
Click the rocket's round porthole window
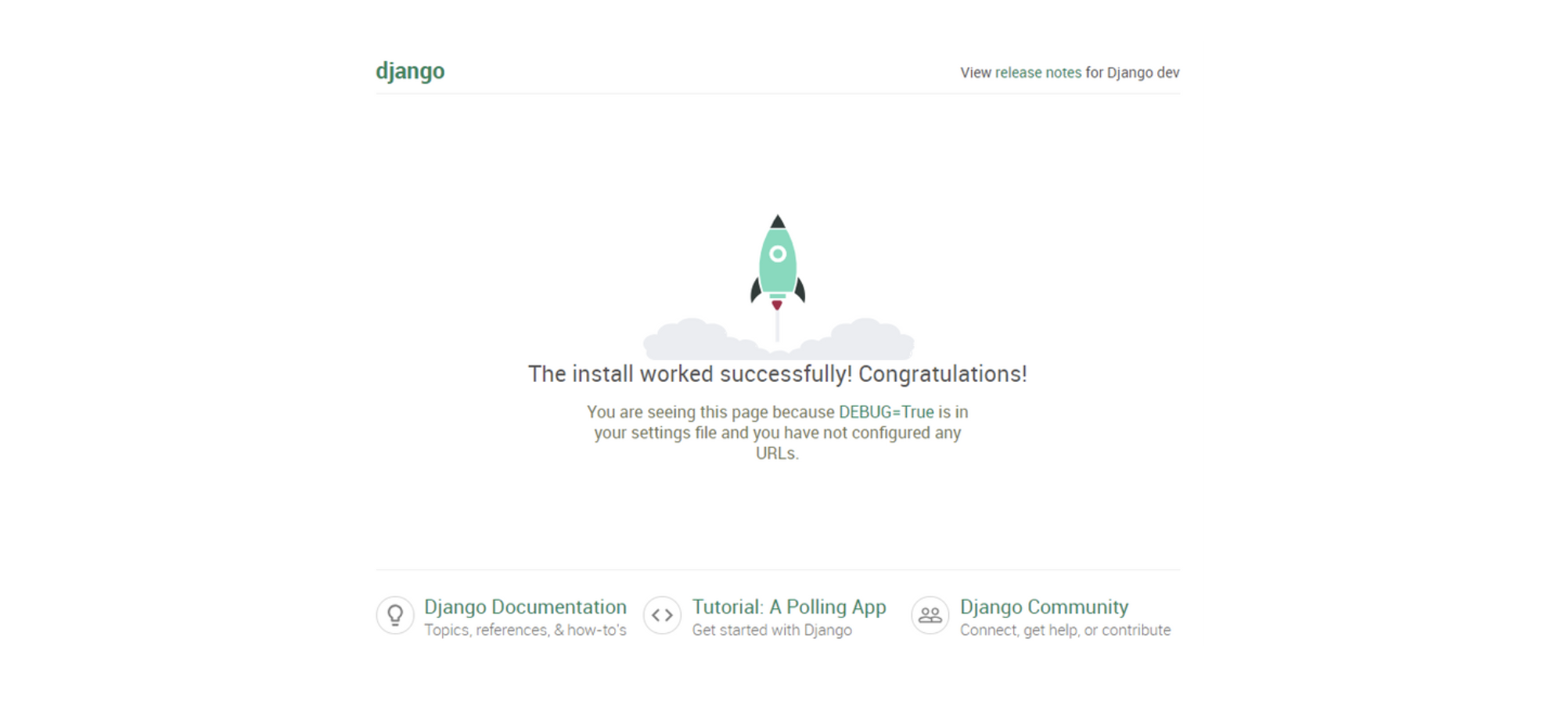pyautogui.click(x=777, y=254)
